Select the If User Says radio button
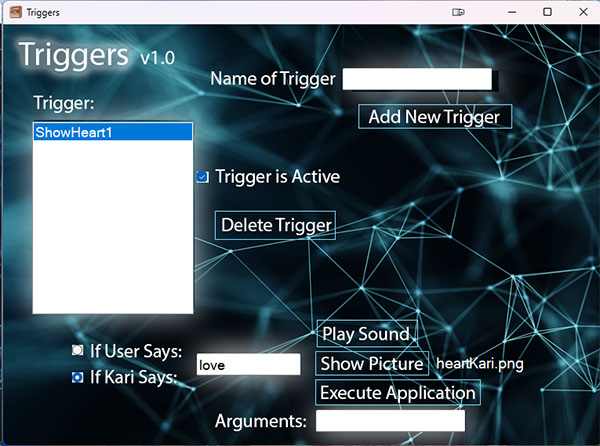The width and height of the screenshot is (600, 446). tap(78, 351)
